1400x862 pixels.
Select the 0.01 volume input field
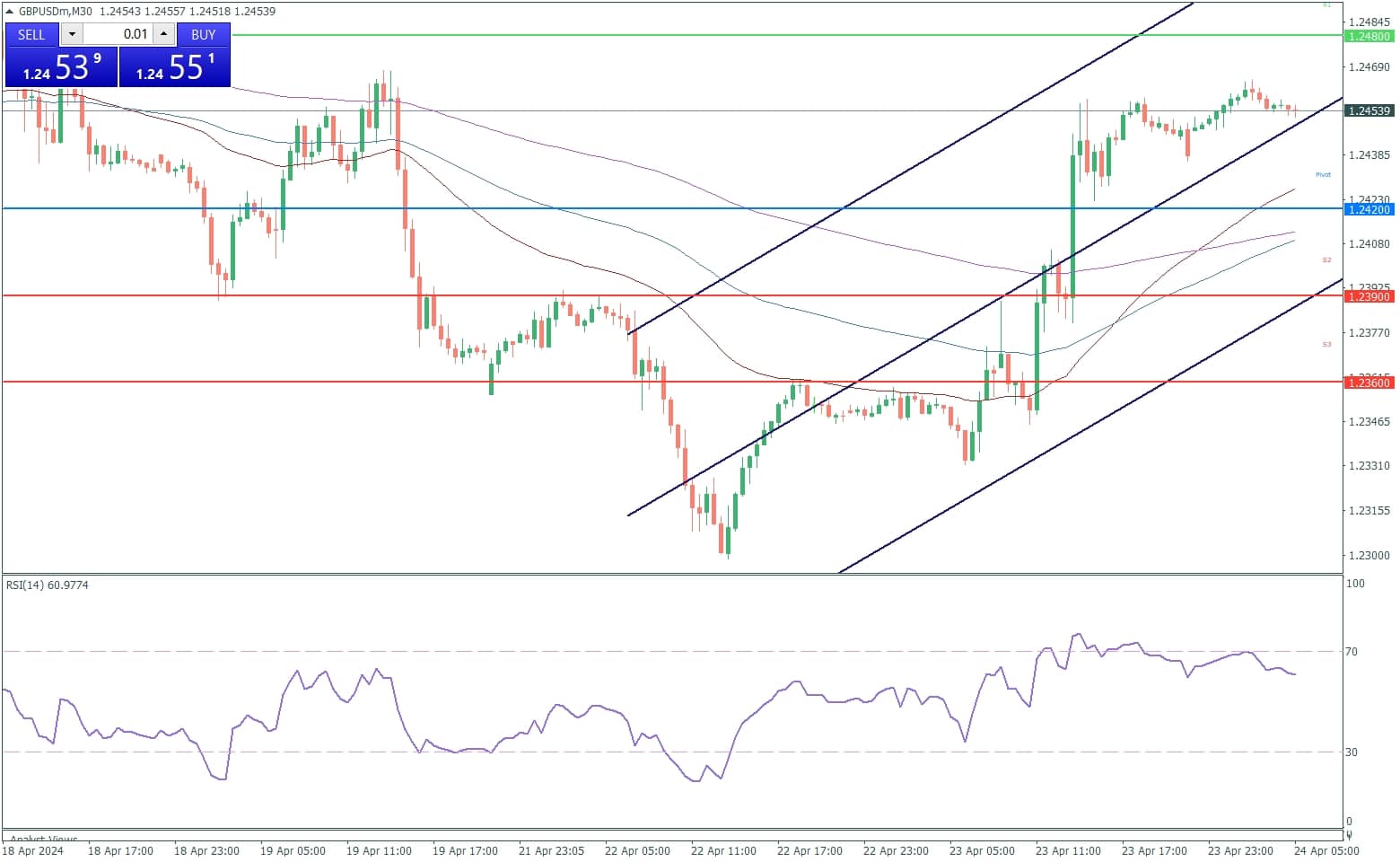coord(118,34)
